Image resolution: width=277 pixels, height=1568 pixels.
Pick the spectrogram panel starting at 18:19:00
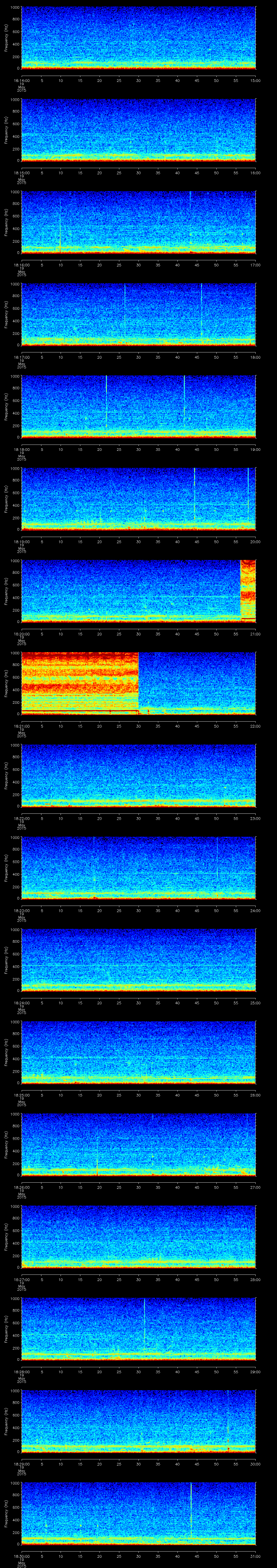[x=139, y=499]
